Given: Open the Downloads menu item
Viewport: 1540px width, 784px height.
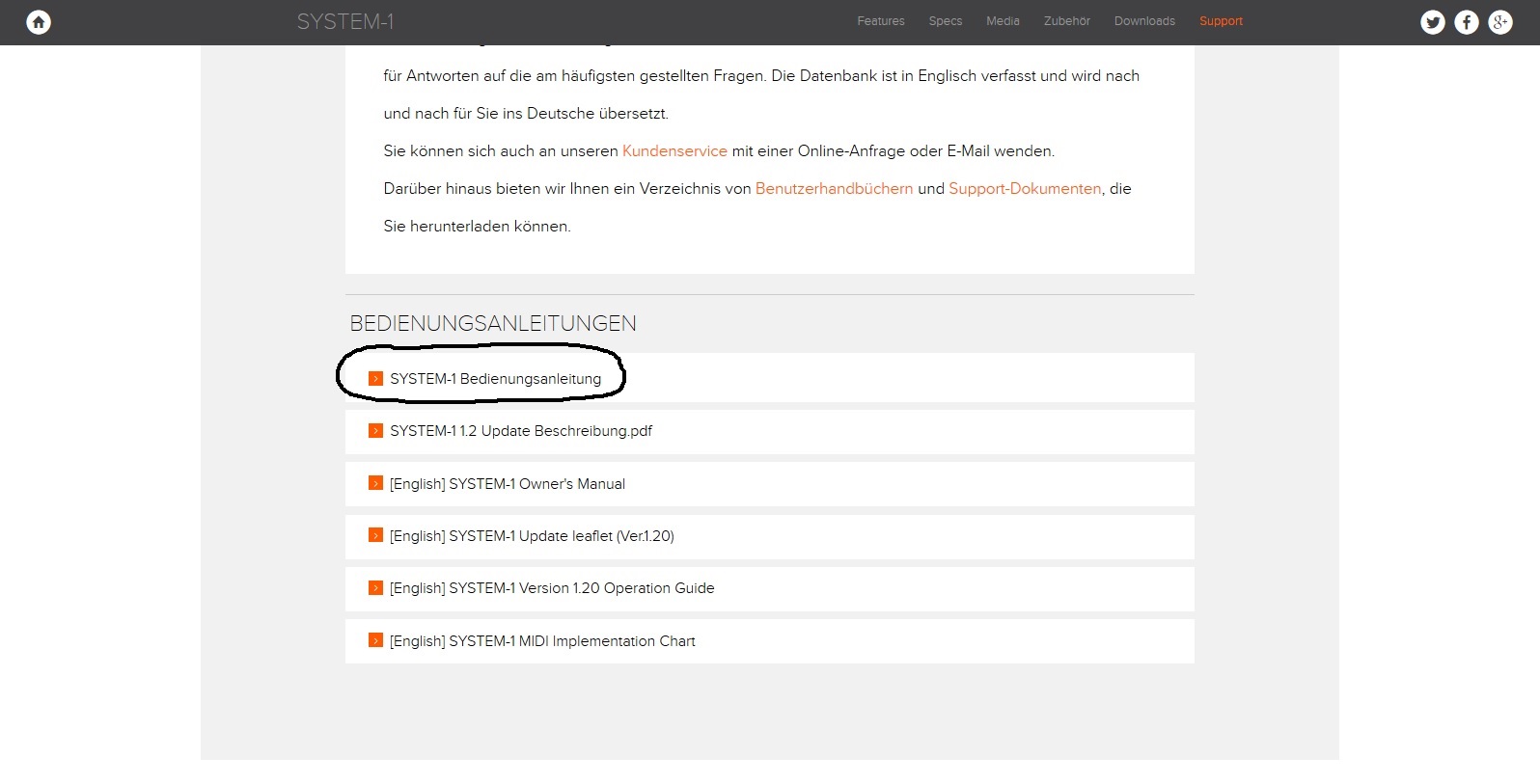Looking at the screenshot, I should 1144,21.
